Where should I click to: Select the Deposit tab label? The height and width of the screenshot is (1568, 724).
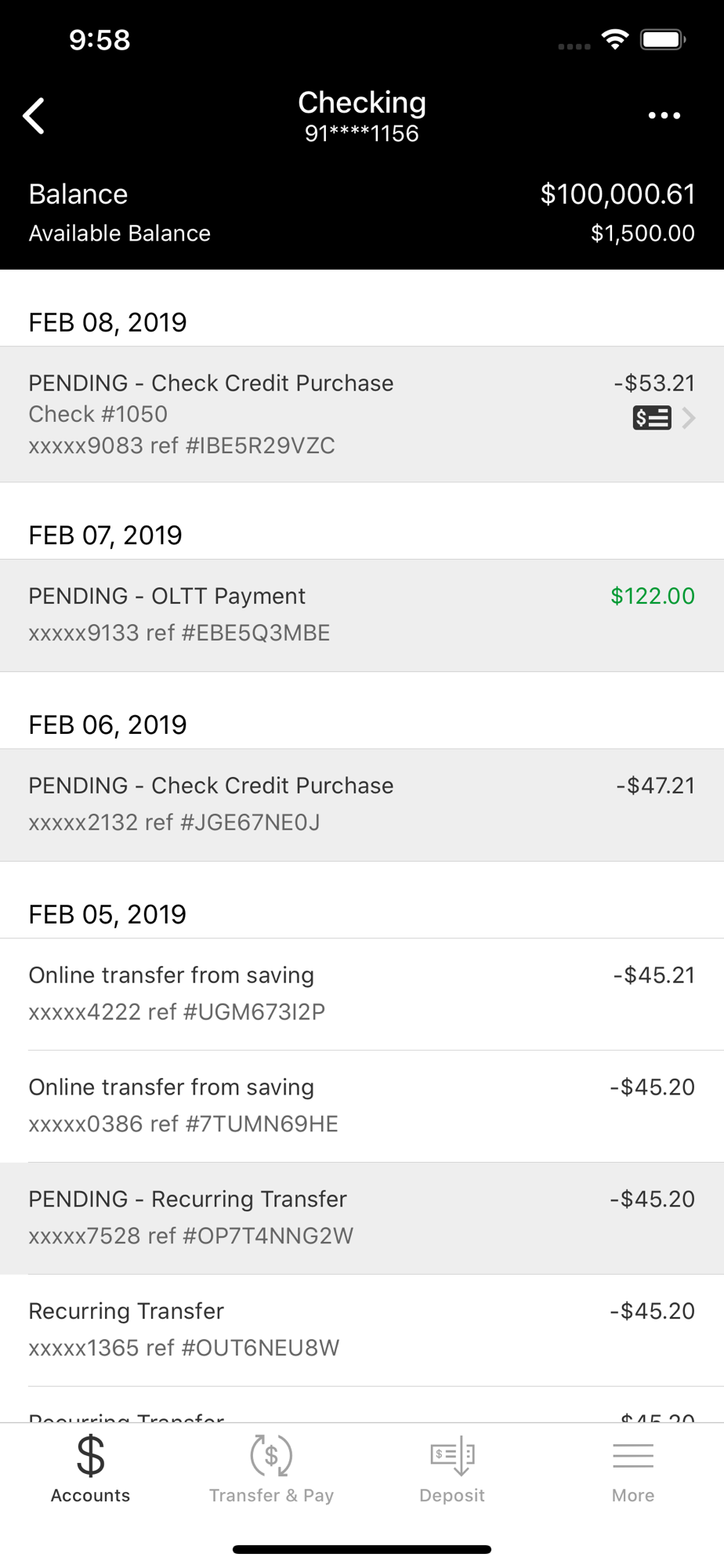click(x=452, y=1495)
